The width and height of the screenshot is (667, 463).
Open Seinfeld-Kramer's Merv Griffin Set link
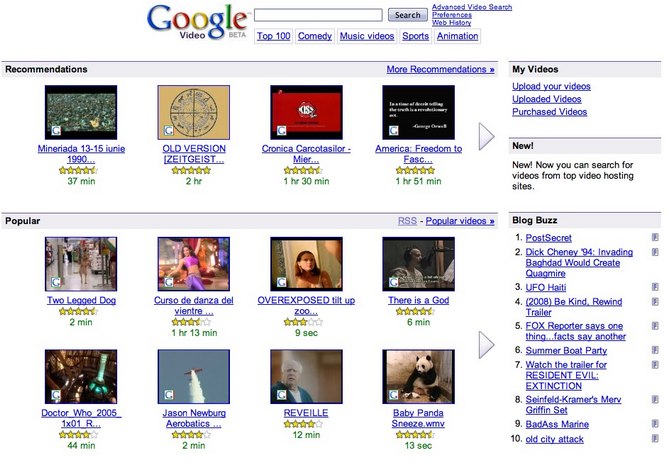coord(573,405)
